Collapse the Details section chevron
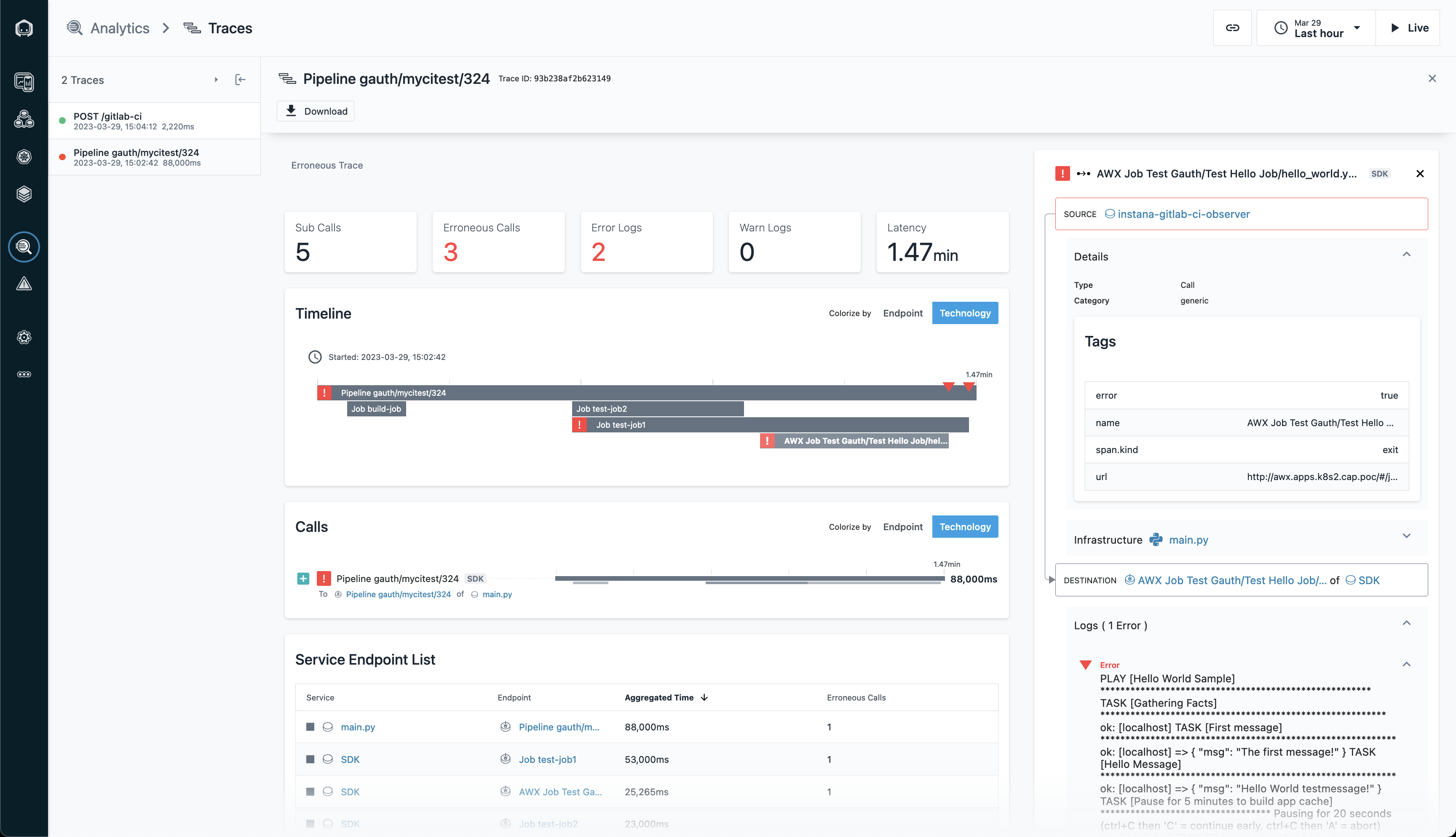Screen dimensions: 1456x837 click(1406, 255)
